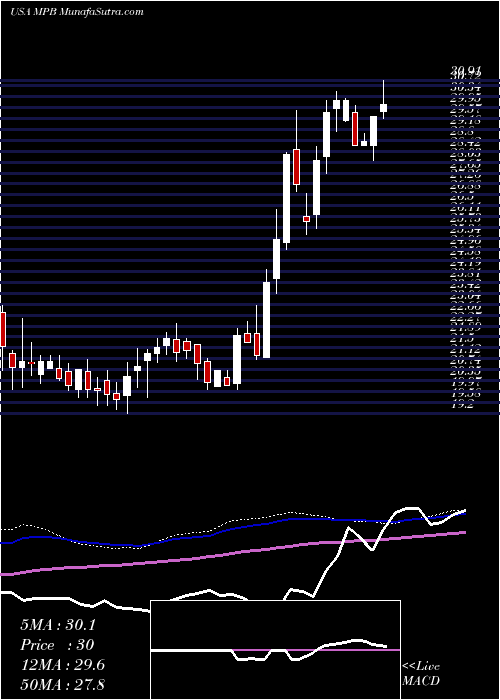Click the 19.2 price axis label
The width and height of the screenshot is (500, 700).
tap(462, 405)
